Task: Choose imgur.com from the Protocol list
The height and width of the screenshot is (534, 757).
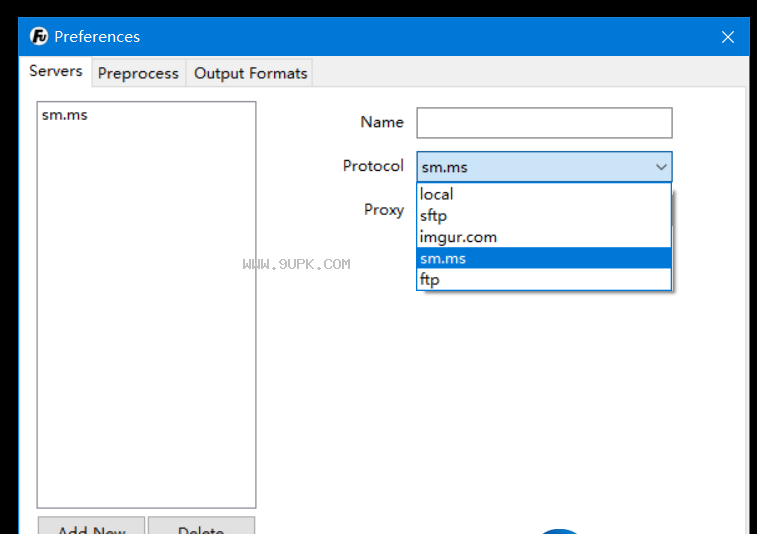Action: [x=544, y=237]
